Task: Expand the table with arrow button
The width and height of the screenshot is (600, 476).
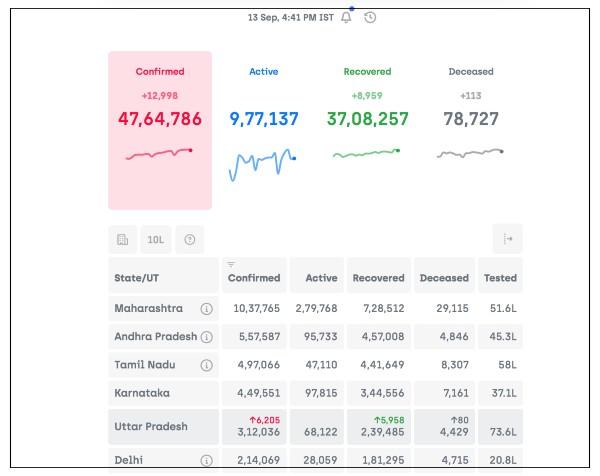Action: coord(507,239)
